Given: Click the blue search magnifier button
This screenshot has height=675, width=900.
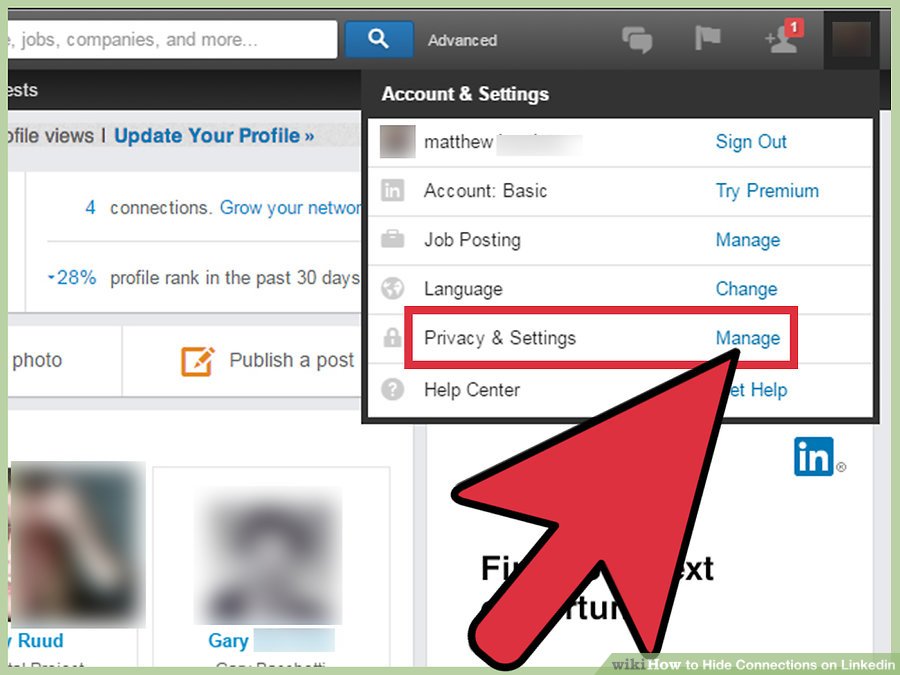Looking at the screenshot, I should 379,39.
